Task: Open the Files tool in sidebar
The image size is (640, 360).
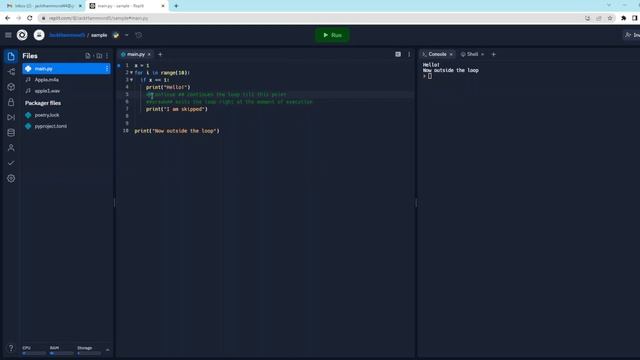Action: tap(11, 56)
